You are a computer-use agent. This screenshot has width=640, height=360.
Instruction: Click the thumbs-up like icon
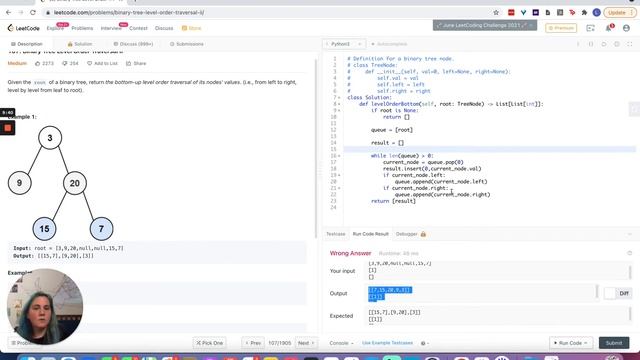tap(38, 63)
